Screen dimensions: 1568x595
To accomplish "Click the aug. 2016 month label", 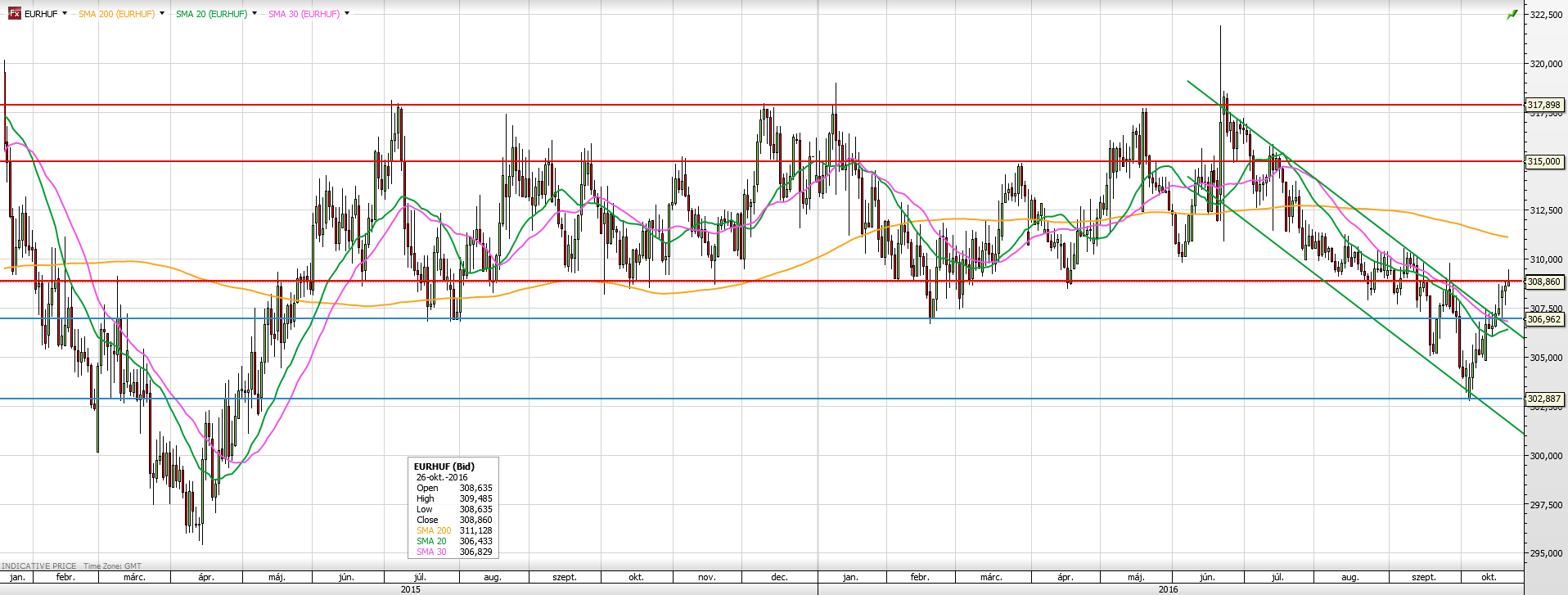I will pos(1349,577).
